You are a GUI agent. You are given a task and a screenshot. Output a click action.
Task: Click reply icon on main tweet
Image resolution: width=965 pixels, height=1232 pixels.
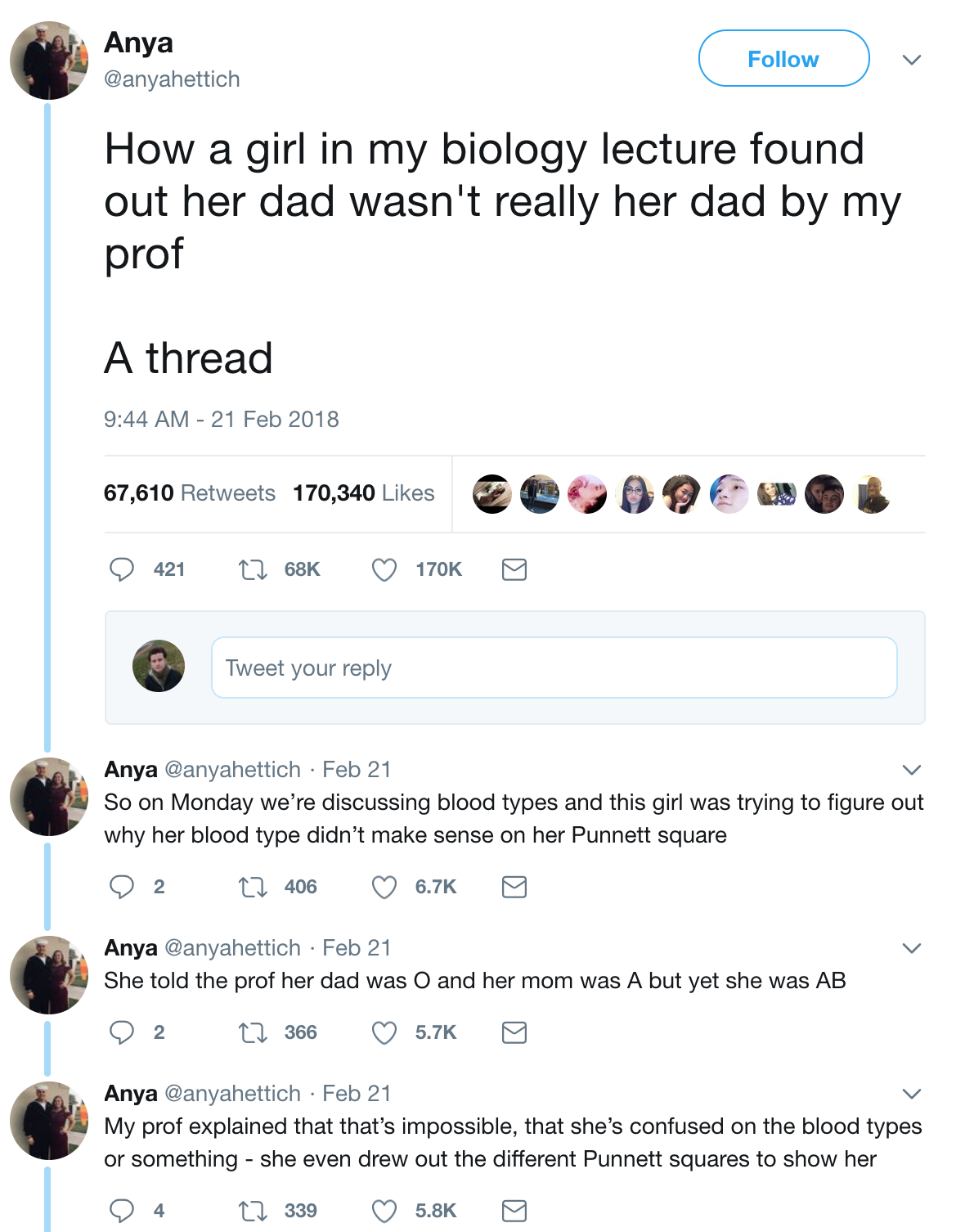pos(122,569)
